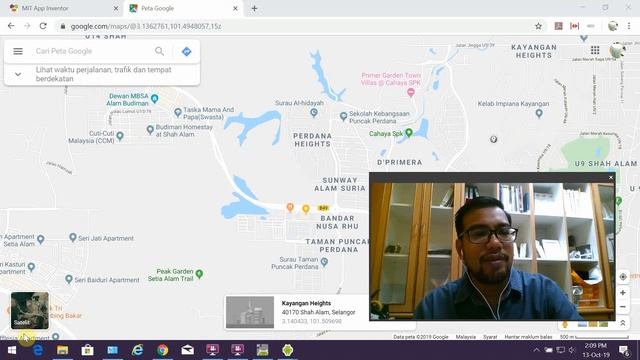Open the Windows Start menu
This screenshot has height=360, width=640.
coord(12,350)
